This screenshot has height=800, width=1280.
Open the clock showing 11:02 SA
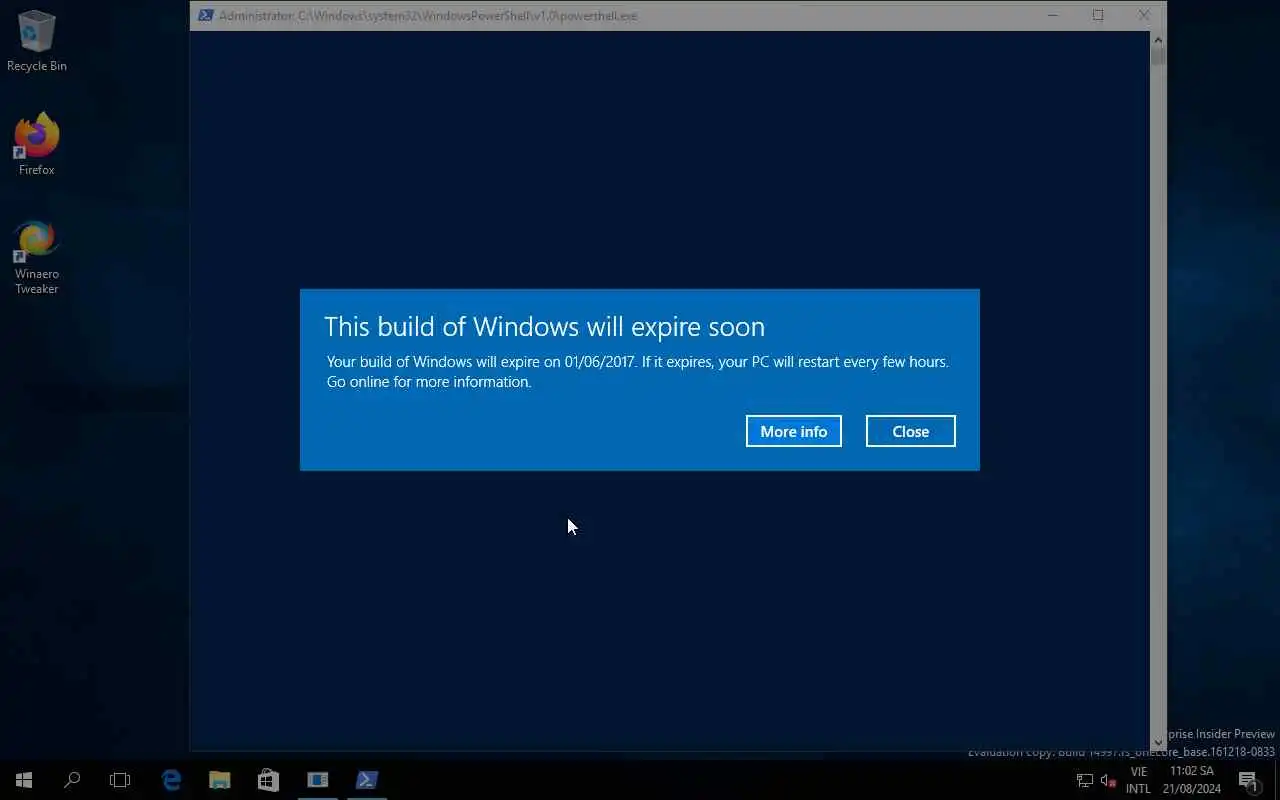tap(1192, 780)
